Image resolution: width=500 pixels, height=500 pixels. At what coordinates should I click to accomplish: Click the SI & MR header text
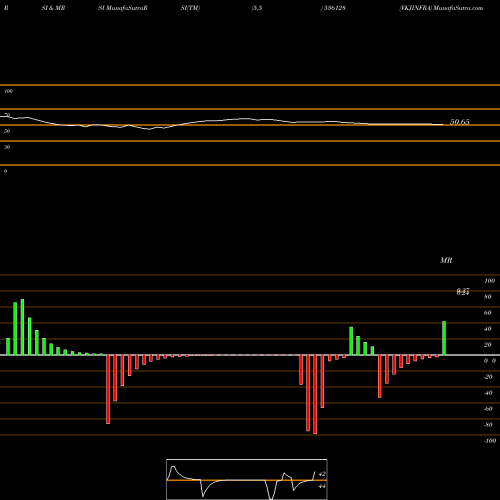[53, 8]
